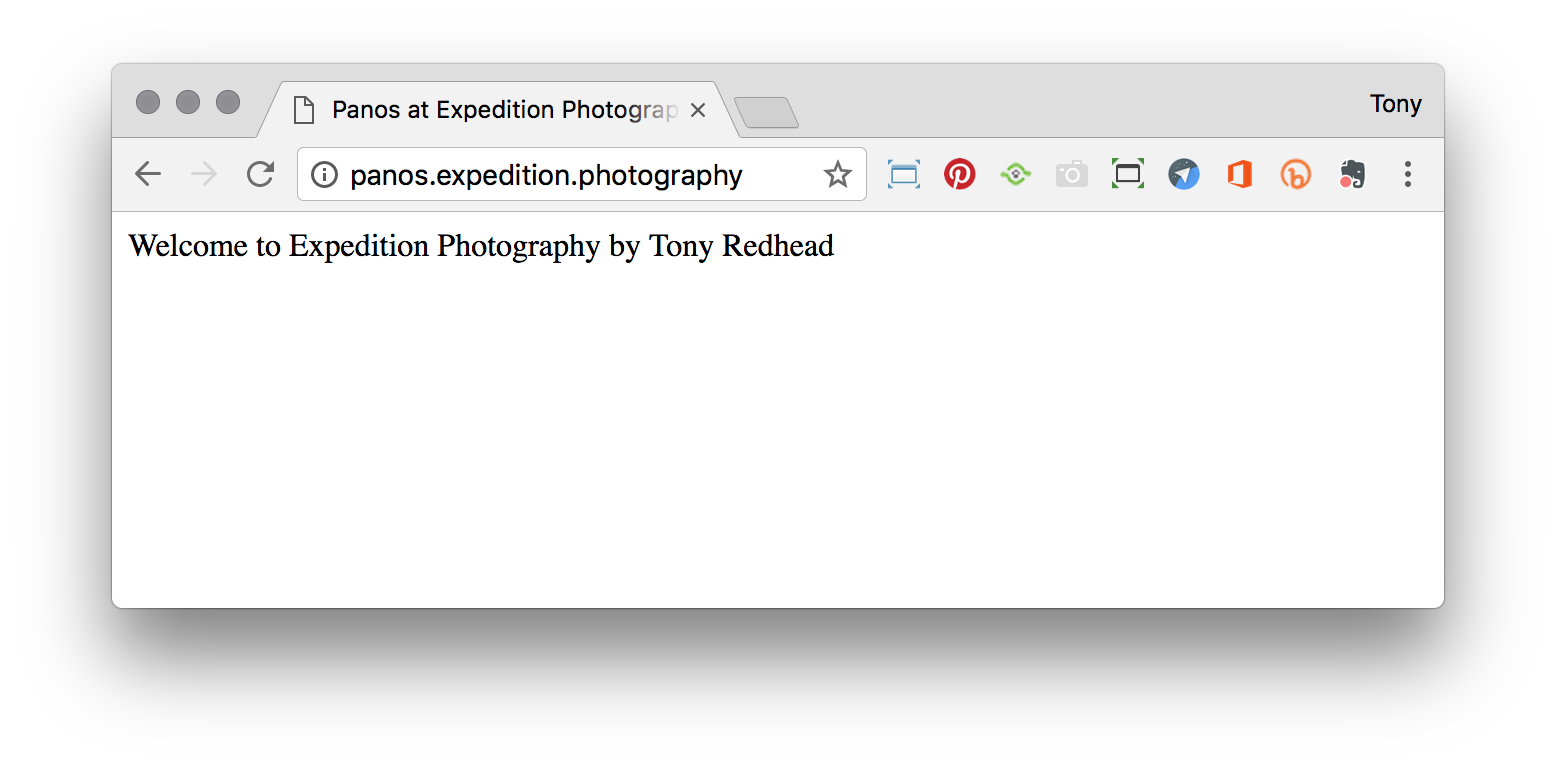The image size is (1556, 768).
Task: Open the Evernote Web Clipper extension
Action: [x=1352, y=175]
